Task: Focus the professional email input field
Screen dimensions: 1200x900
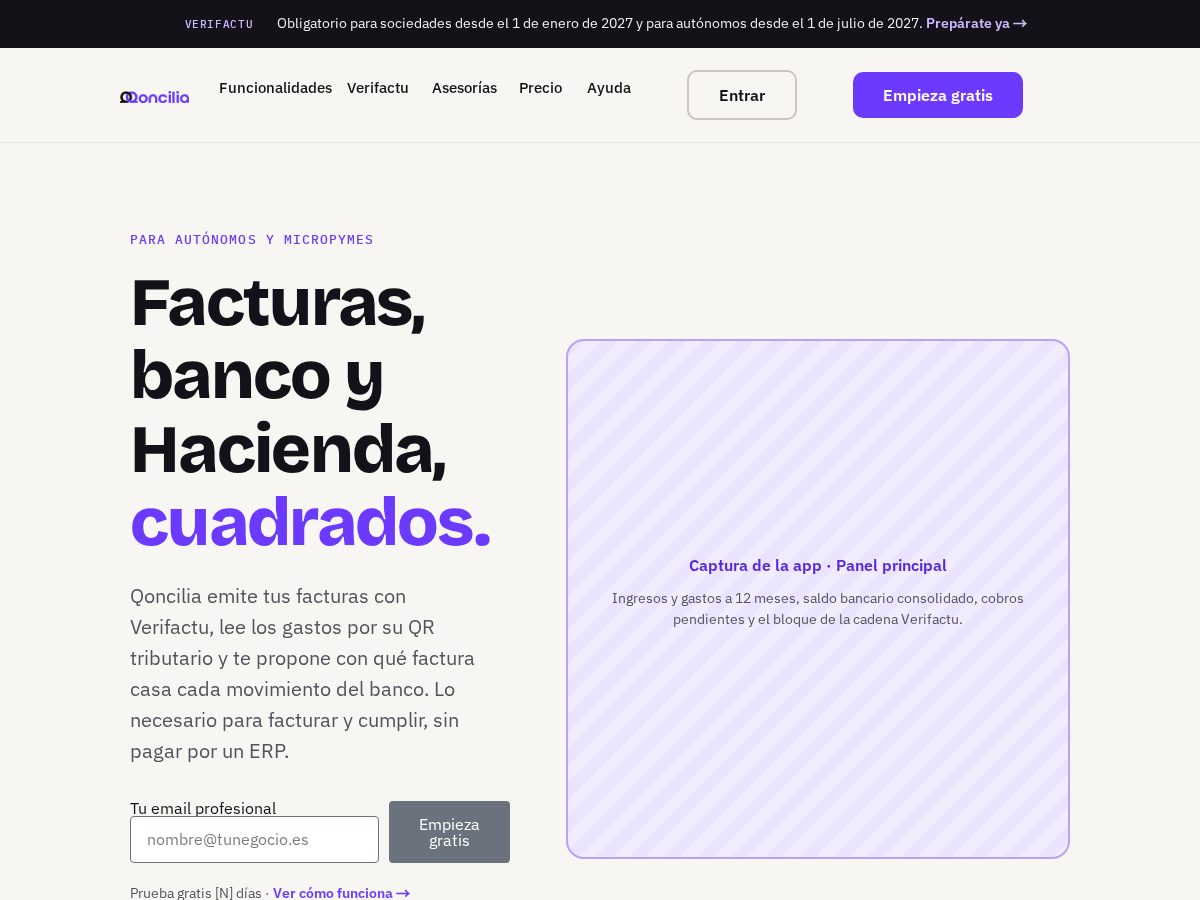Action: (x=254, y=839)
